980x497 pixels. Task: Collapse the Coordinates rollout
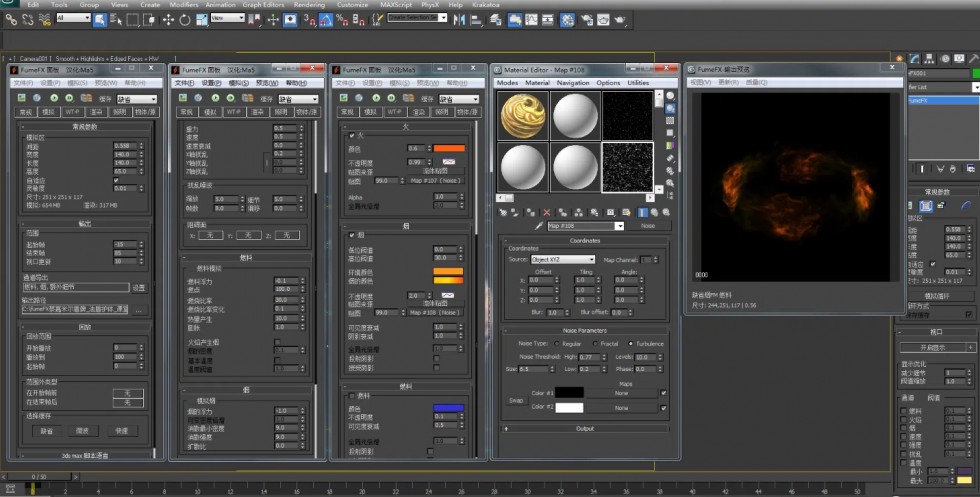coord(585,241)
